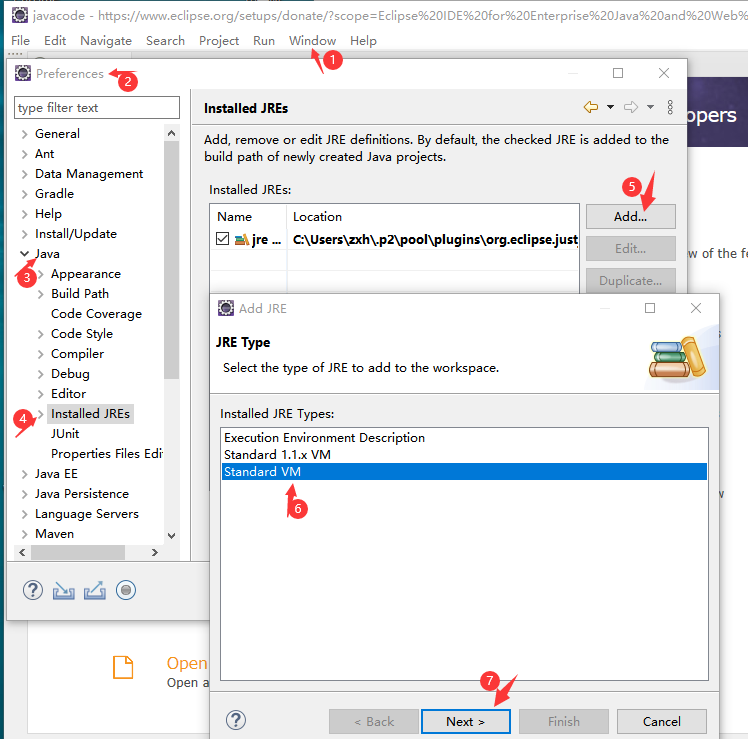Click the back navigation arrow in Preferences
This screenshot has height=739, width=748.
point(591,107)
